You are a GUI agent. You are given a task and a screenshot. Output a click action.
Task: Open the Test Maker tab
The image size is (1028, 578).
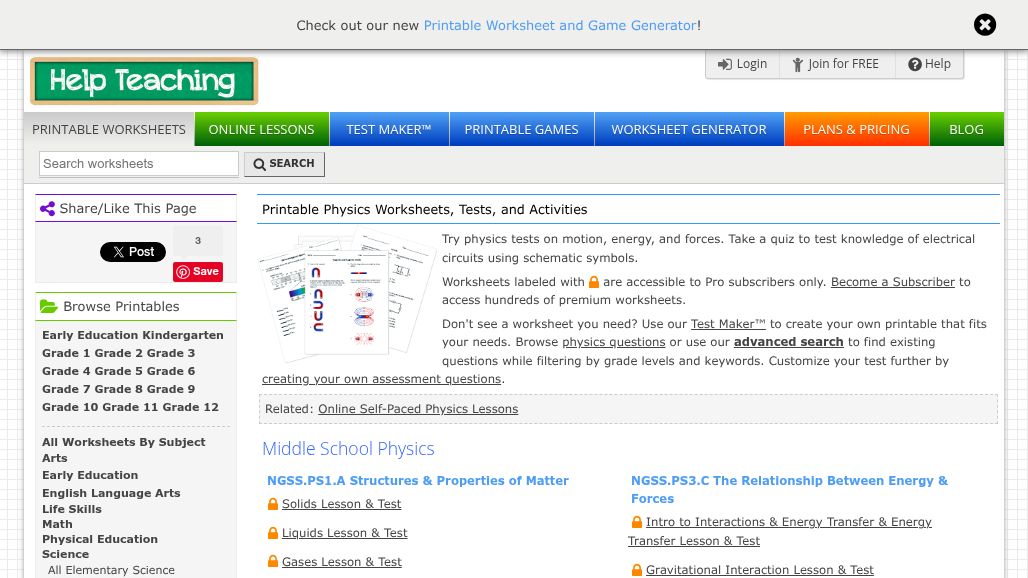388,129
